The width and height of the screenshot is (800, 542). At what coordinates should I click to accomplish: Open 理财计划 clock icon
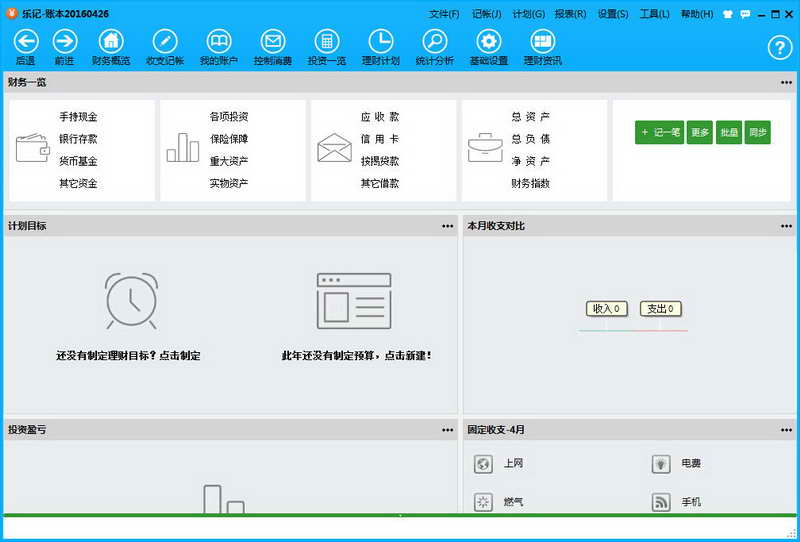click(x=380, y=41)
